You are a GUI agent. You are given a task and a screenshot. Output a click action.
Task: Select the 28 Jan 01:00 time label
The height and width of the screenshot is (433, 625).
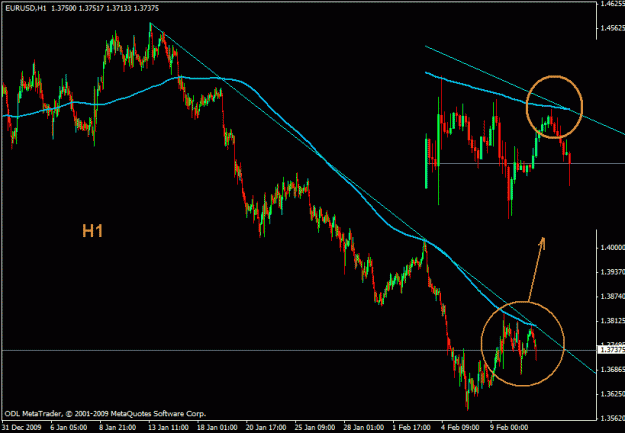click(364, 427)
